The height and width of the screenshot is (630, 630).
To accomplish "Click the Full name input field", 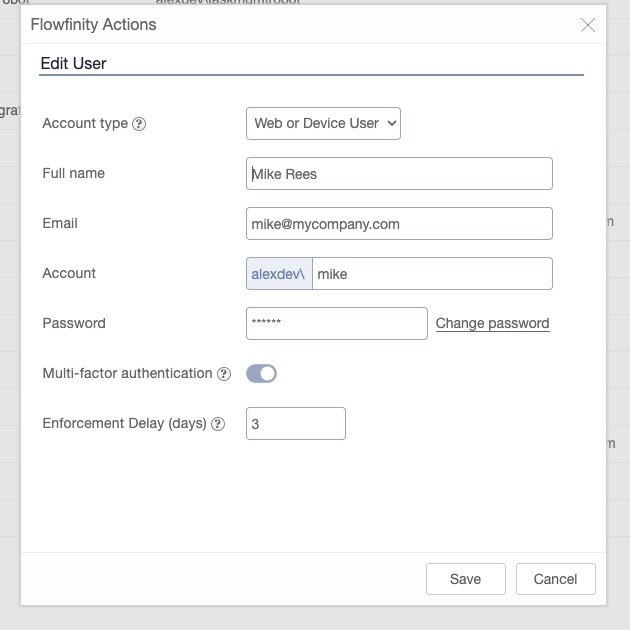I will (x=399, y=174).
